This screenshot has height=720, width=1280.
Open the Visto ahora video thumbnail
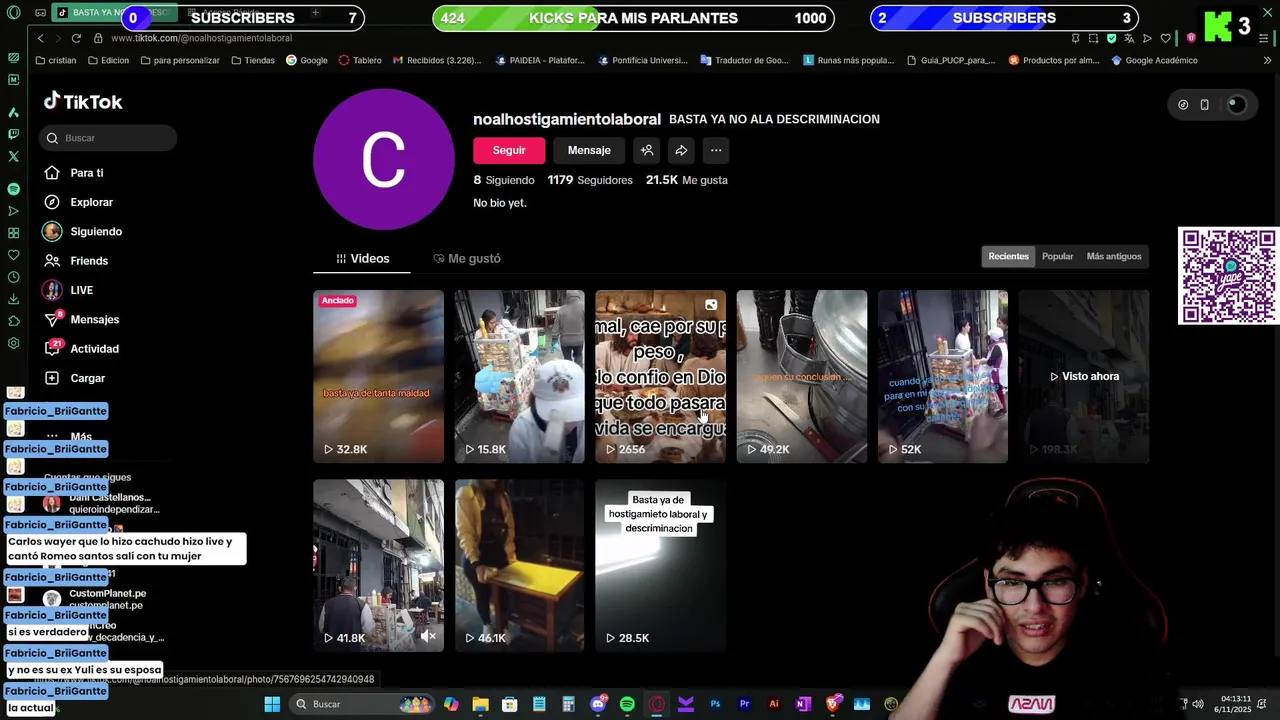[1084, 376]
